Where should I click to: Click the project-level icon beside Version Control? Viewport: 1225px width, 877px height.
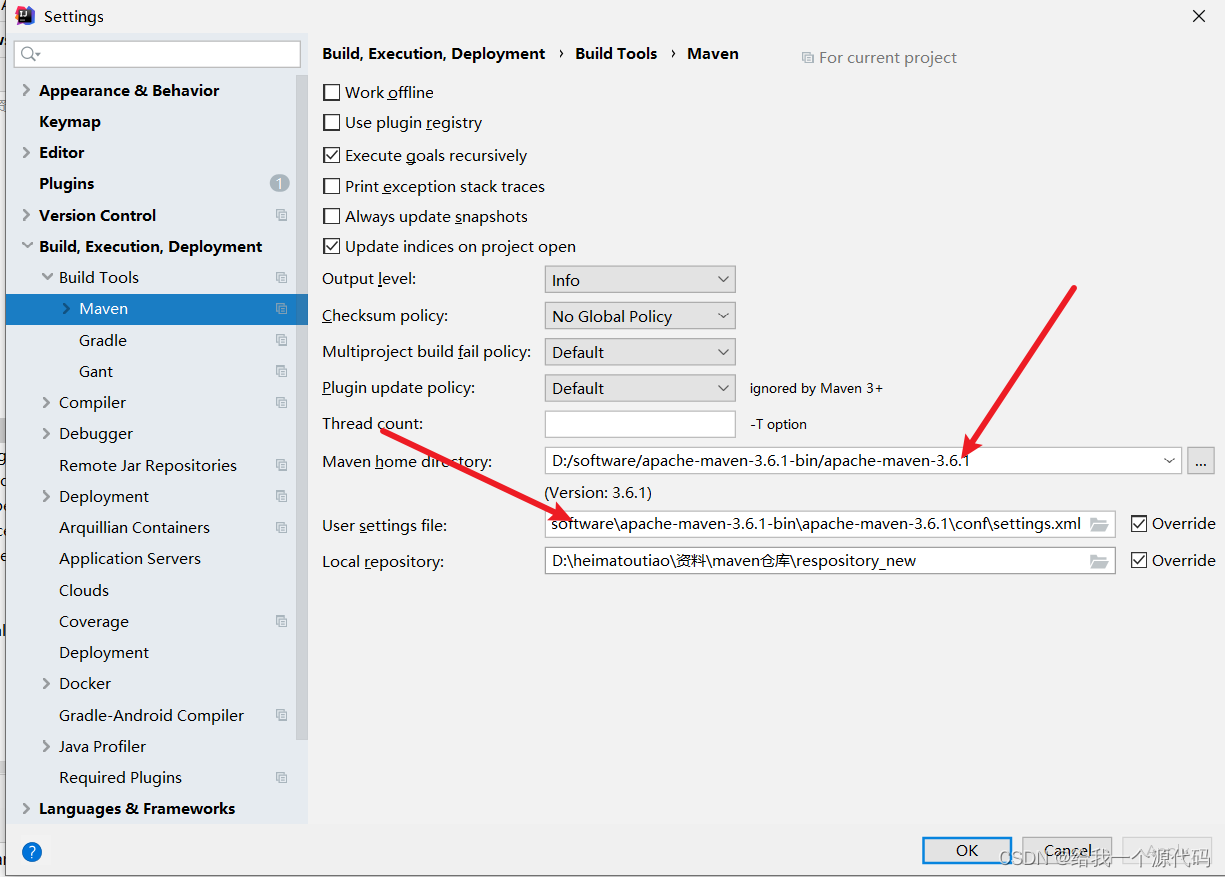pos(282,215)
